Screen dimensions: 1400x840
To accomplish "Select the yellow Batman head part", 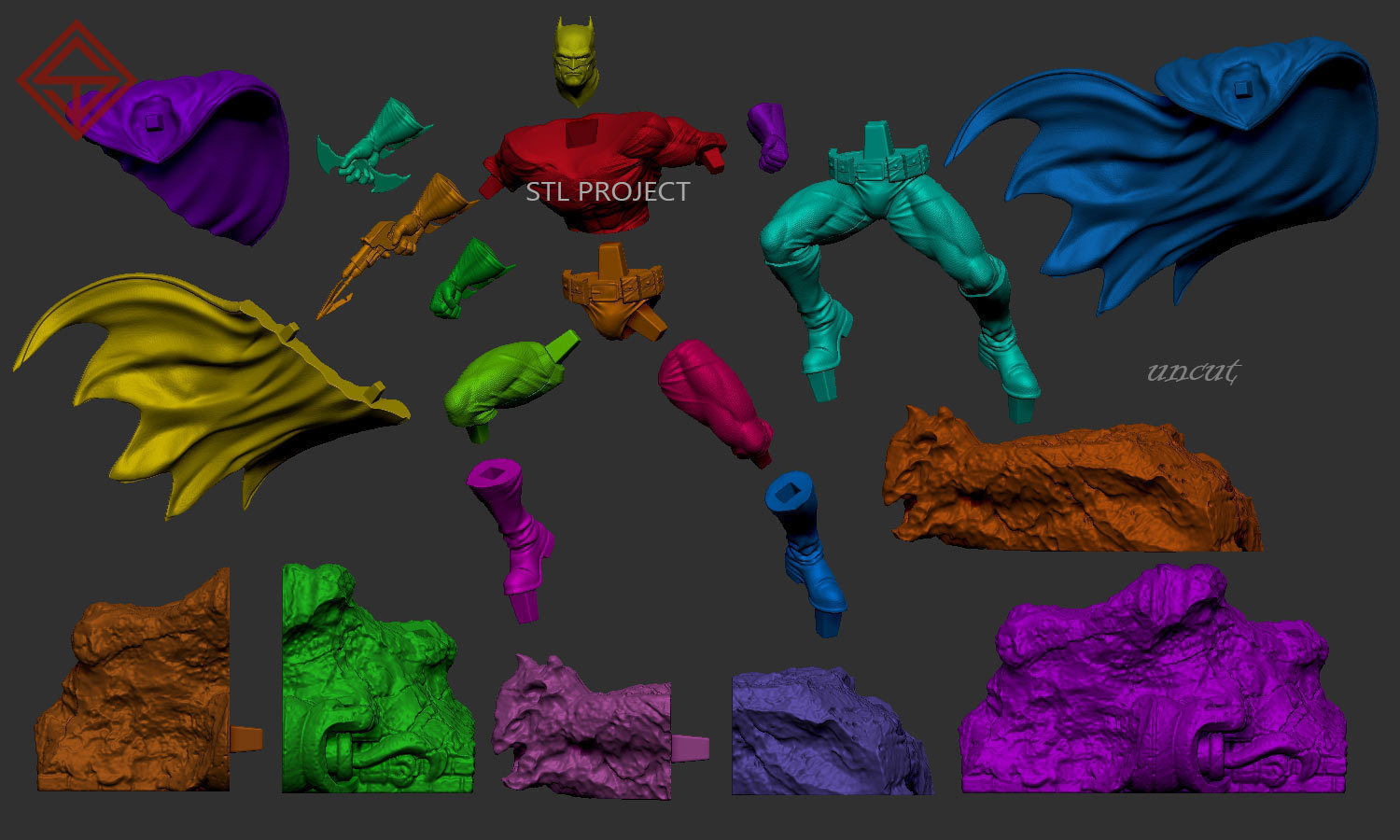I will 575,61.
